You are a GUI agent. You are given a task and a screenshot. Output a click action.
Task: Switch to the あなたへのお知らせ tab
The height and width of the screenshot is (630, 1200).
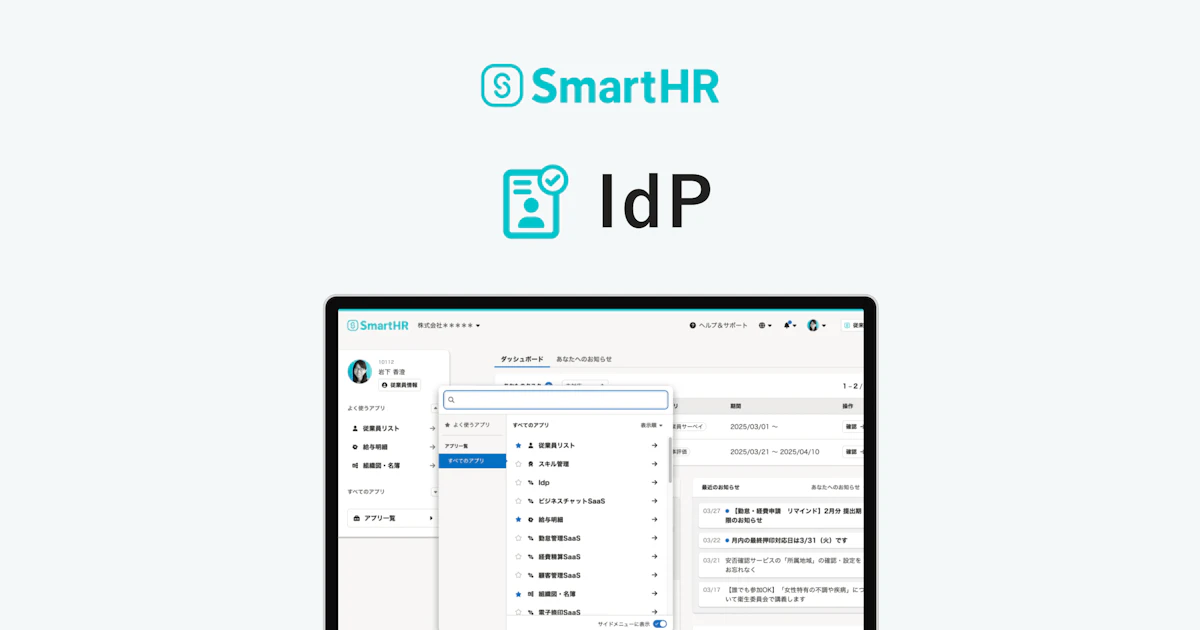[x=584, y=358]
